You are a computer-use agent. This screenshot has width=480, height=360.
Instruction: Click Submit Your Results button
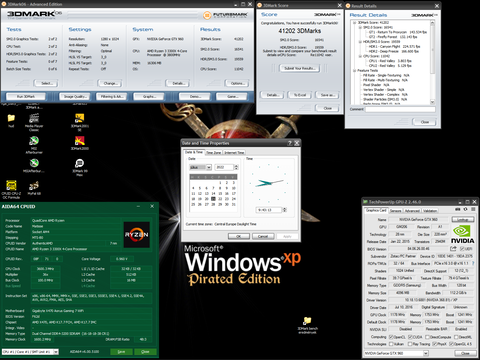click(x=299, y=68)
